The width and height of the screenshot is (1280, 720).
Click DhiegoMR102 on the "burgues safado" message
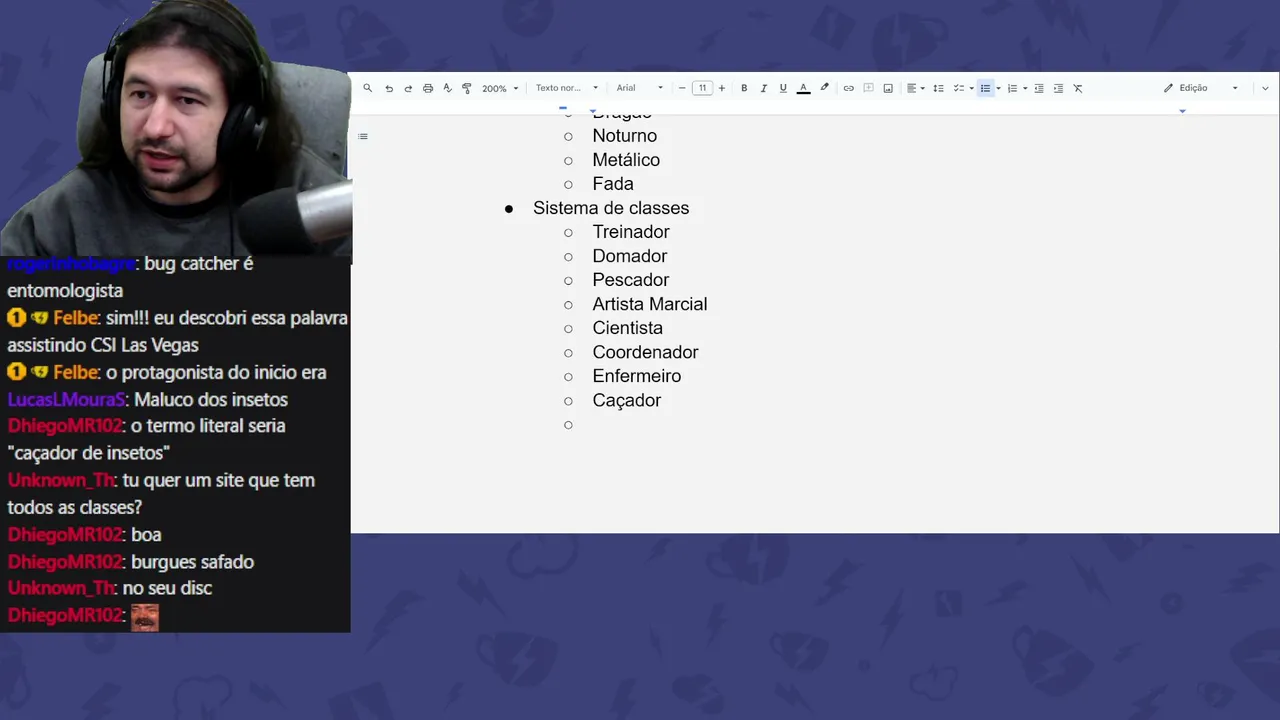(65, 562)
